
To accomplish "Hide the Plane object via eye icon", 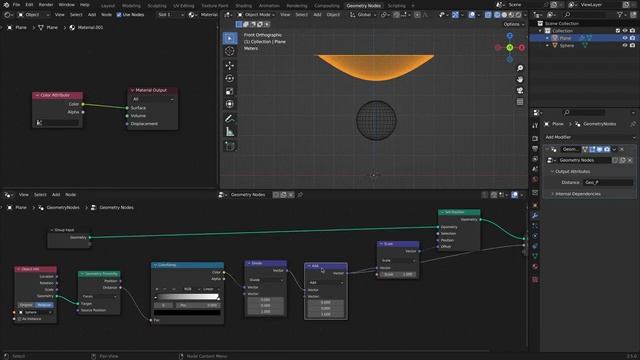I will (625, 38).
